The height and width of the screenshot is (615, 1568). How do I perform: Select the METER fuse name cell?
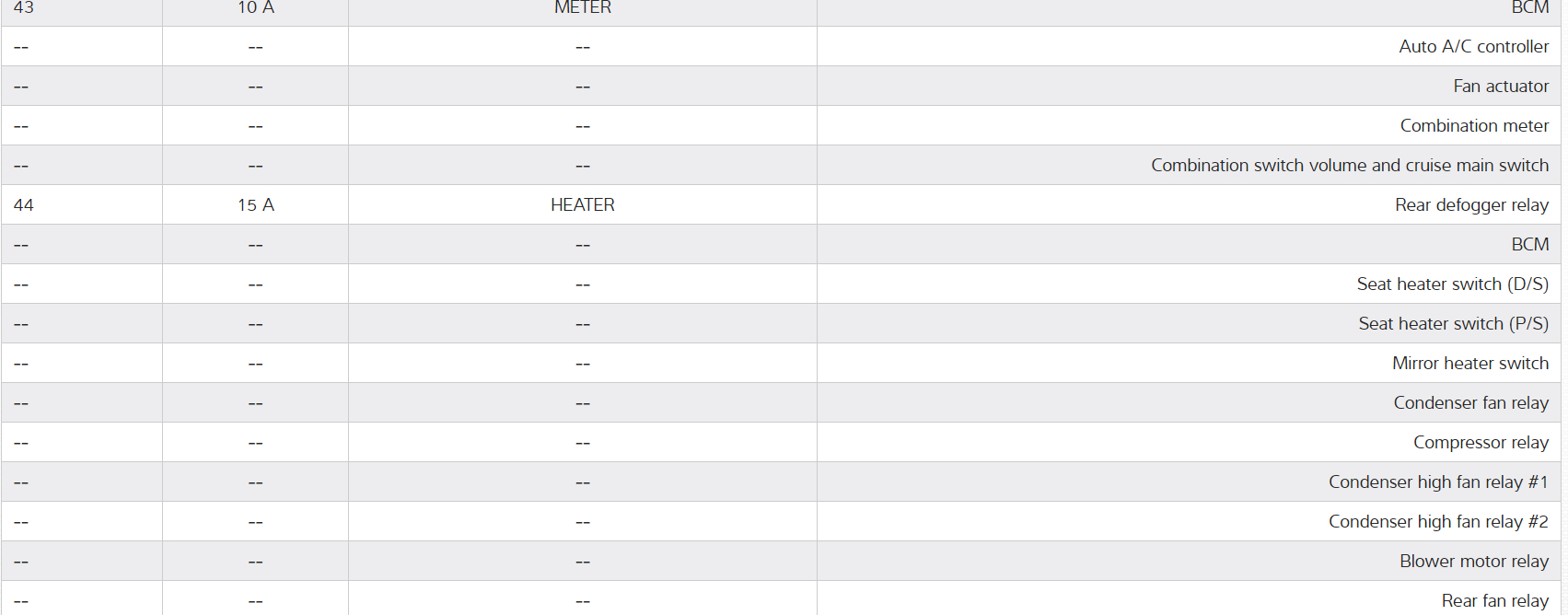point(582,7)
